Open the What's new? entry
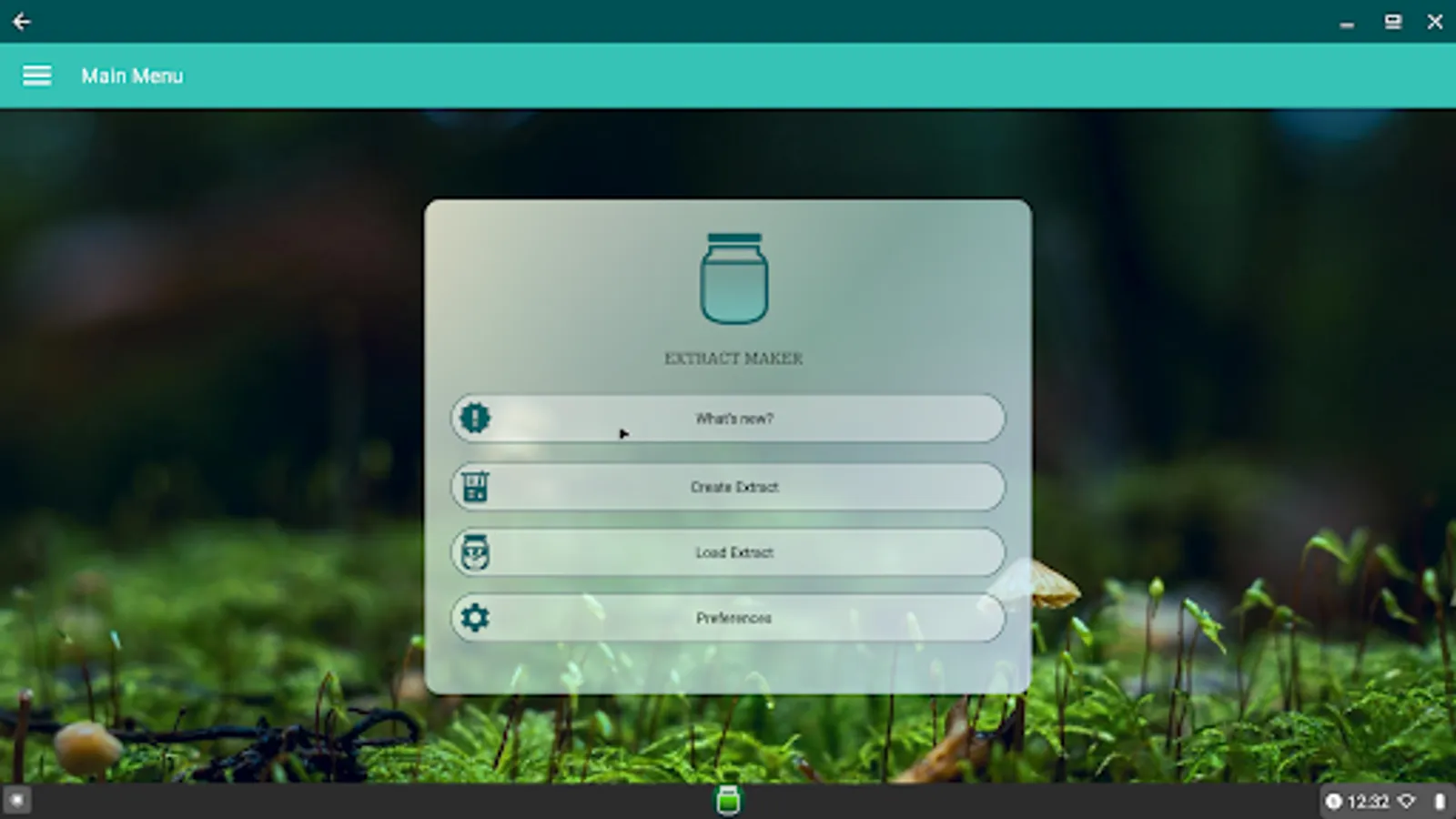The height and width of the screenshot is (819, 1456). tap(733, 419)
